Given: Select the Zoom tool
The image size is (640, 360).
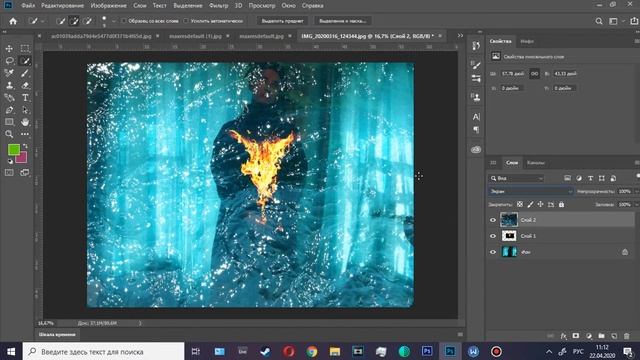Looking at the screenshot, I should (9, 134).
